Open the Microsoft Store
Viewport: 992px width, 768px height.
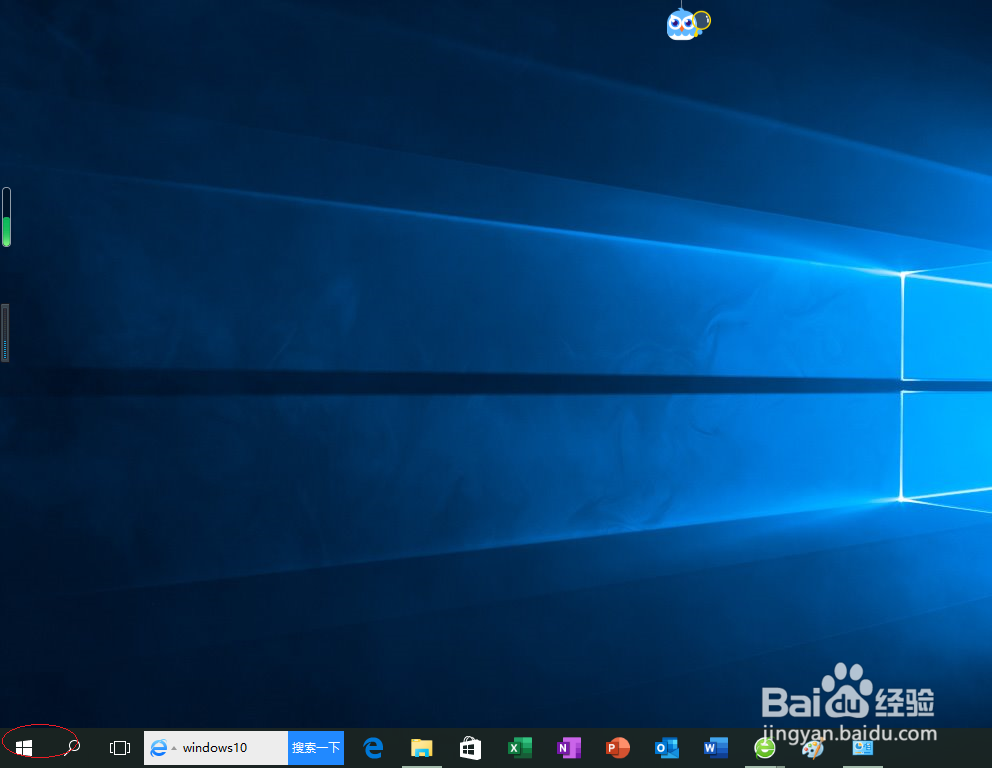point(470,747)
